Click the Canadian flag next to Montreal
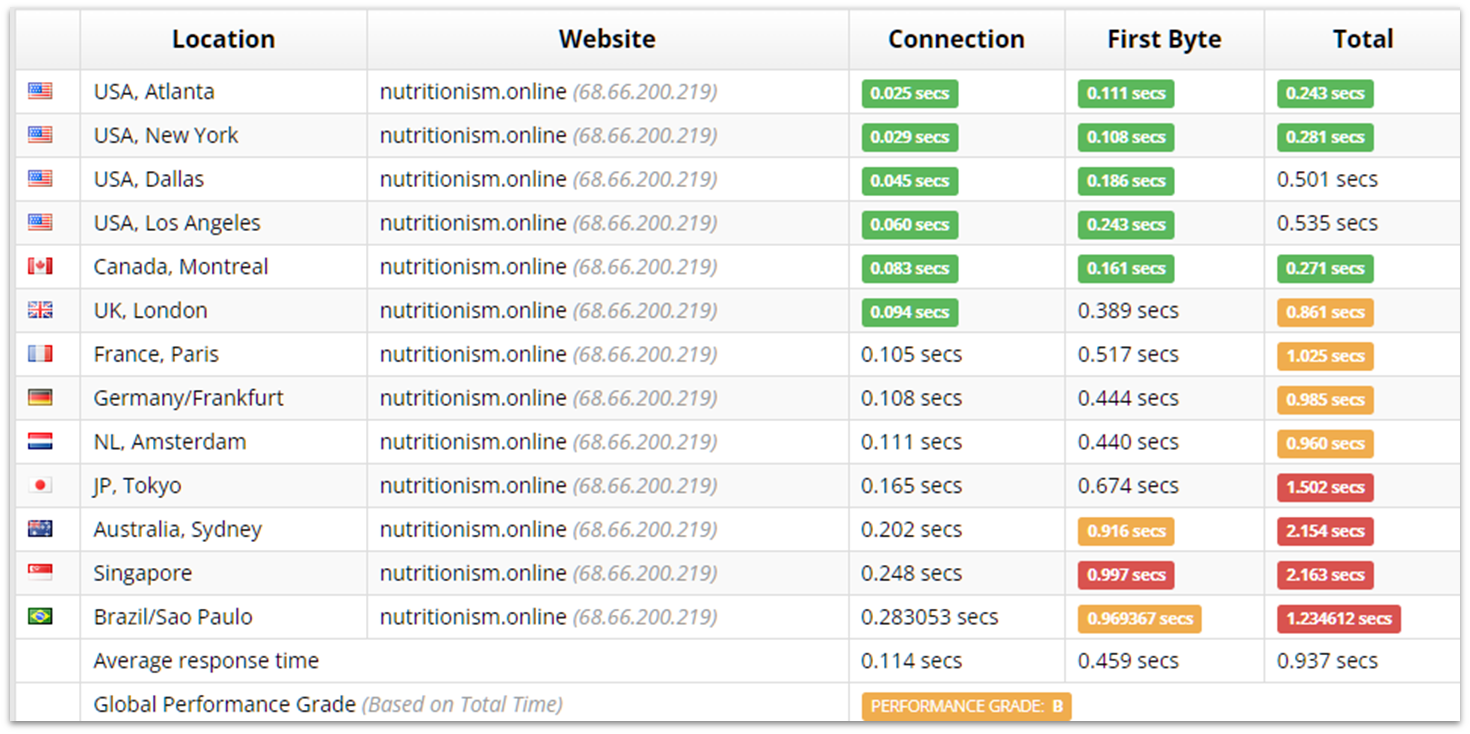 40,266
